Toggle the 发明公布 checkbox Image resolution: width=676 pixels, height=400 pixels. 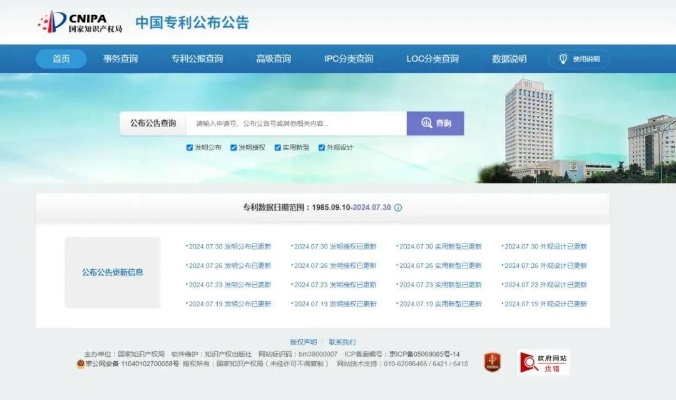[189, 147]
